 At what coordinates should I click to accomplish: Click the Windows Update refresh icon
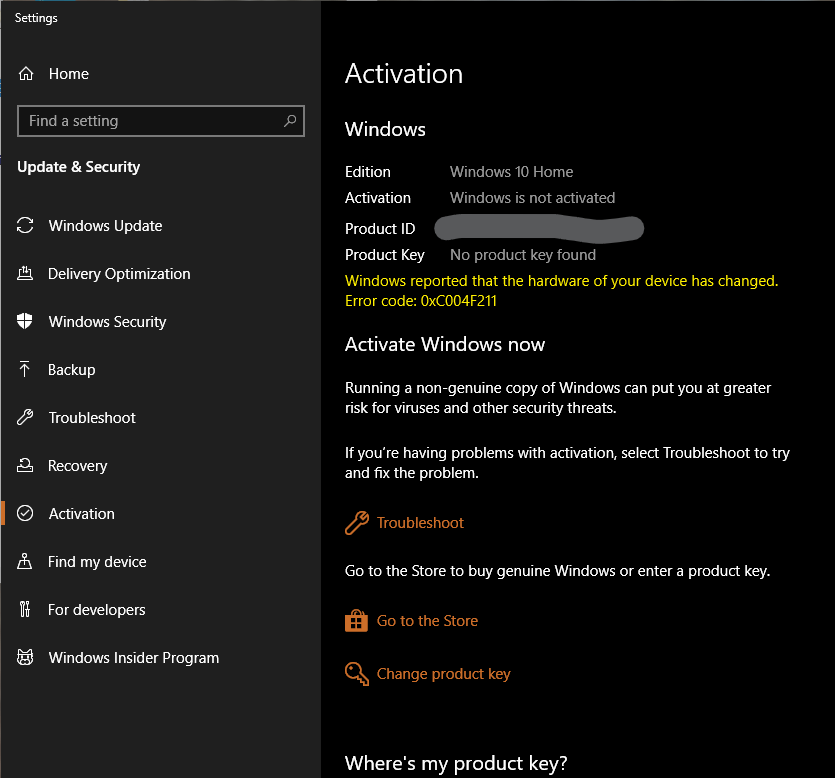coord(25,225)
